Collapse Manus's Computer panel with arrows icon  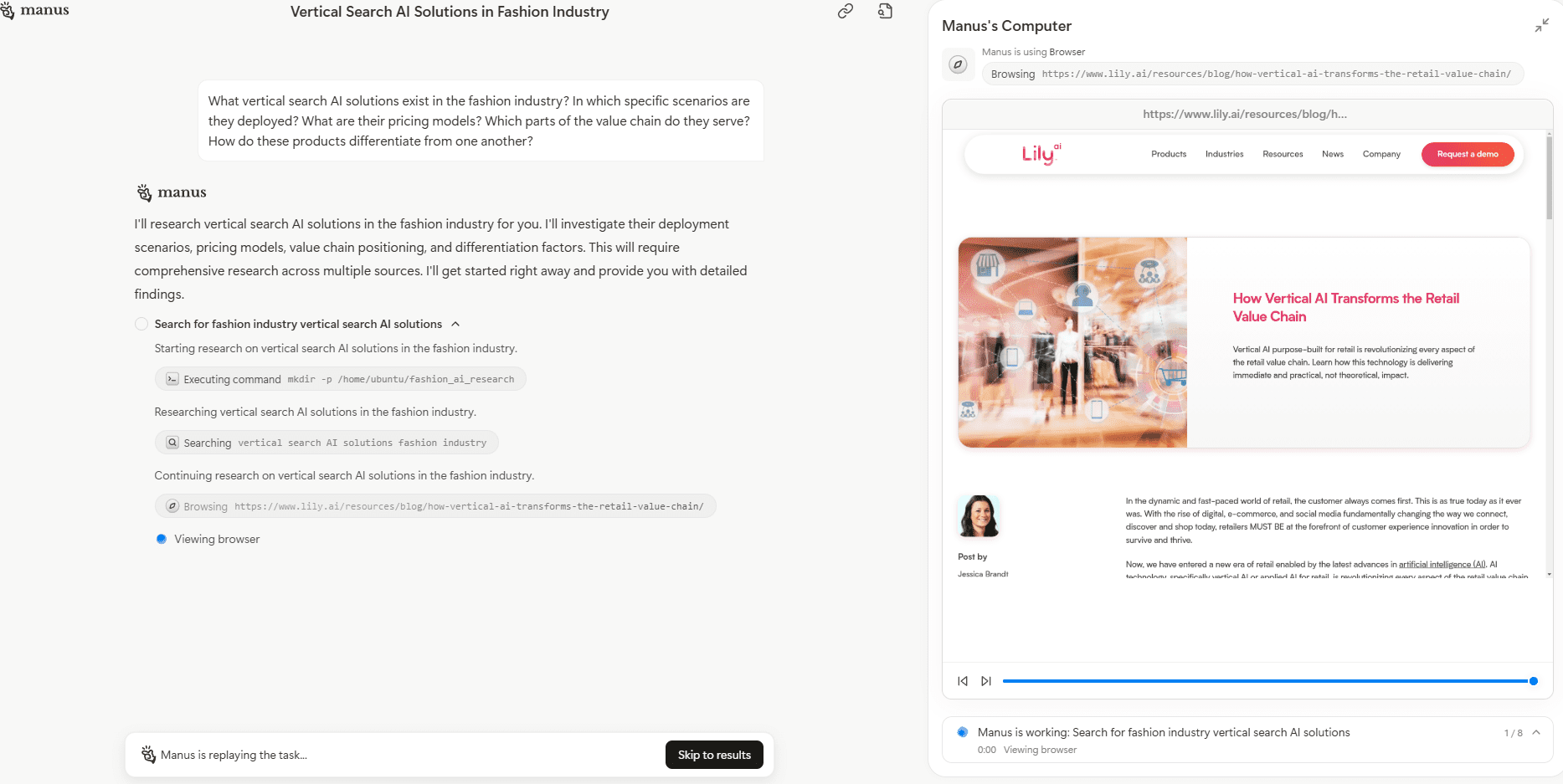coord(1541,26)
